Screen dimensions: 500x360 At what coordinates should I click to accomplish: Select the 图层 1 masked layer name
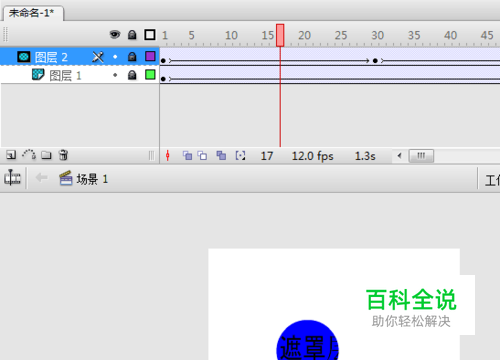[x=65, y=76]
